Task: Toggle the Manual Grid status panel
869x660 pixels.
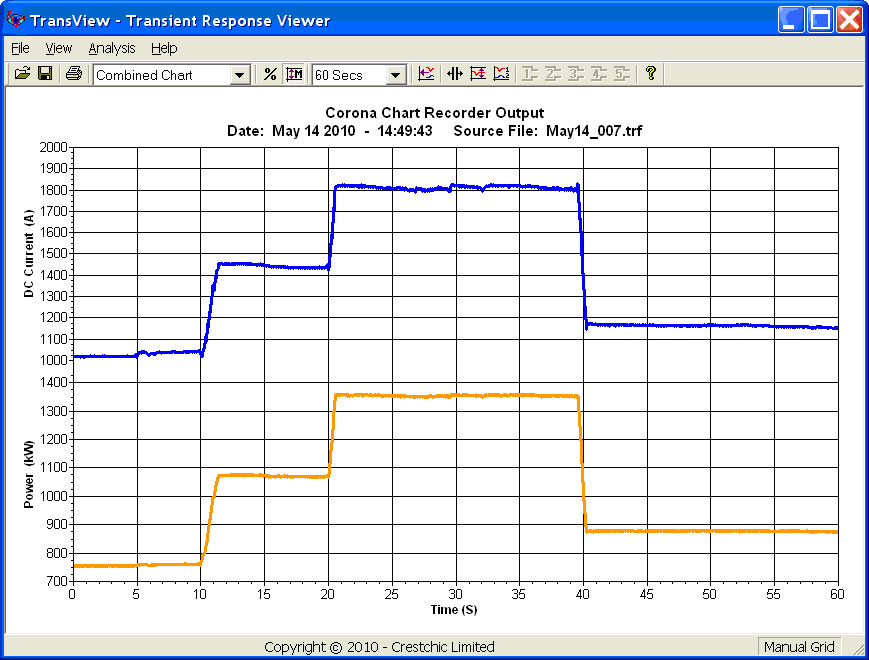Action: pyautogui.click(x=799, y=647)
